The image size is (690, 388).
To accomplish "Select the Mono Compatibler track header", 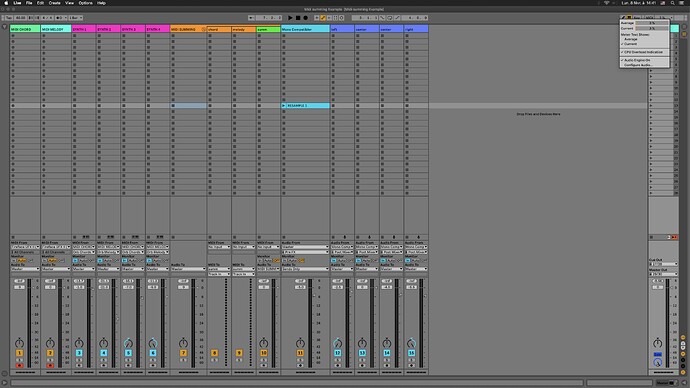I will point(305,29).
